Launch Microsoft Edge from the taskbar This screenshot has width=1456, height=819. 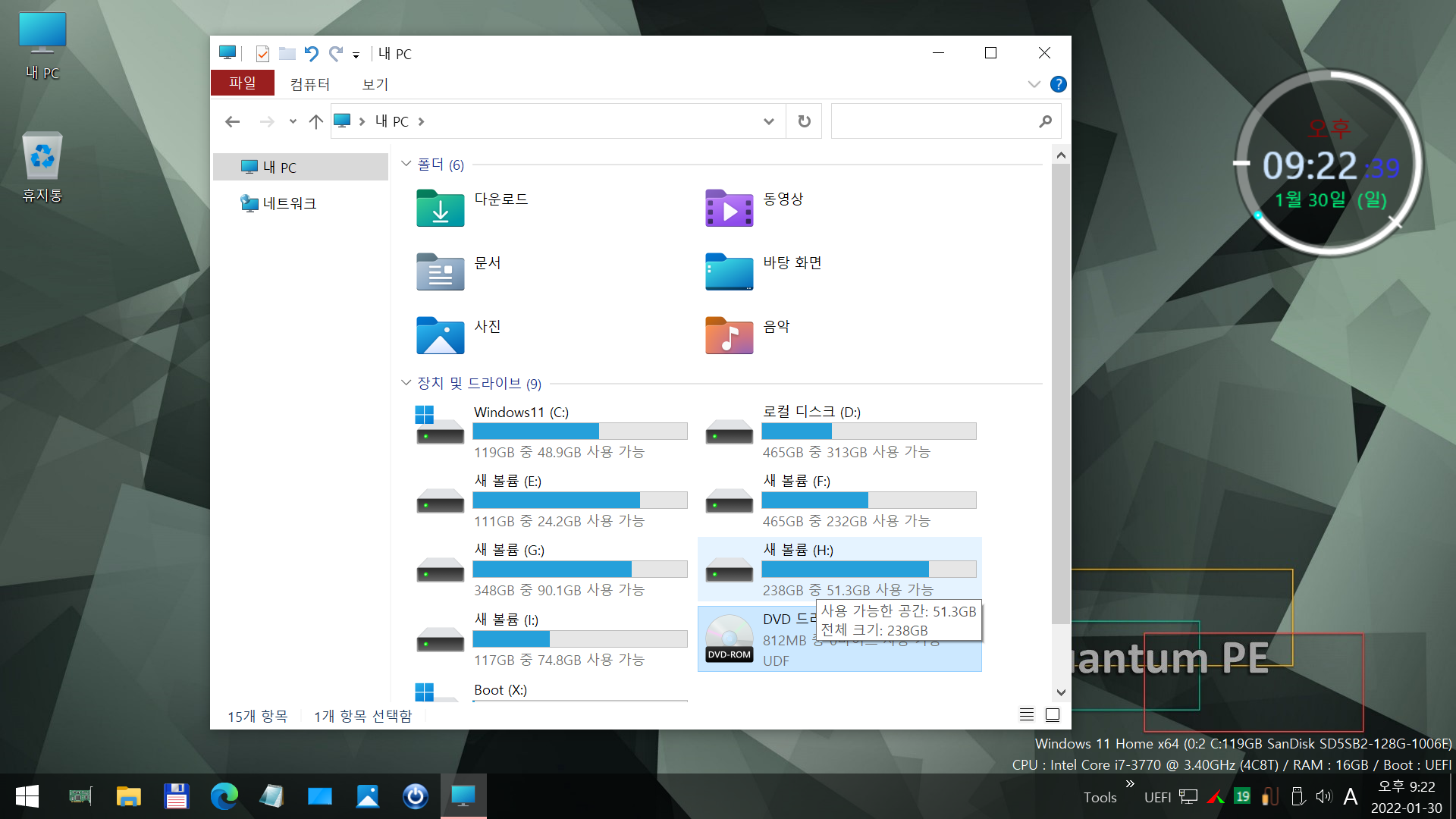pyautogui.click(x=224, y=796)
